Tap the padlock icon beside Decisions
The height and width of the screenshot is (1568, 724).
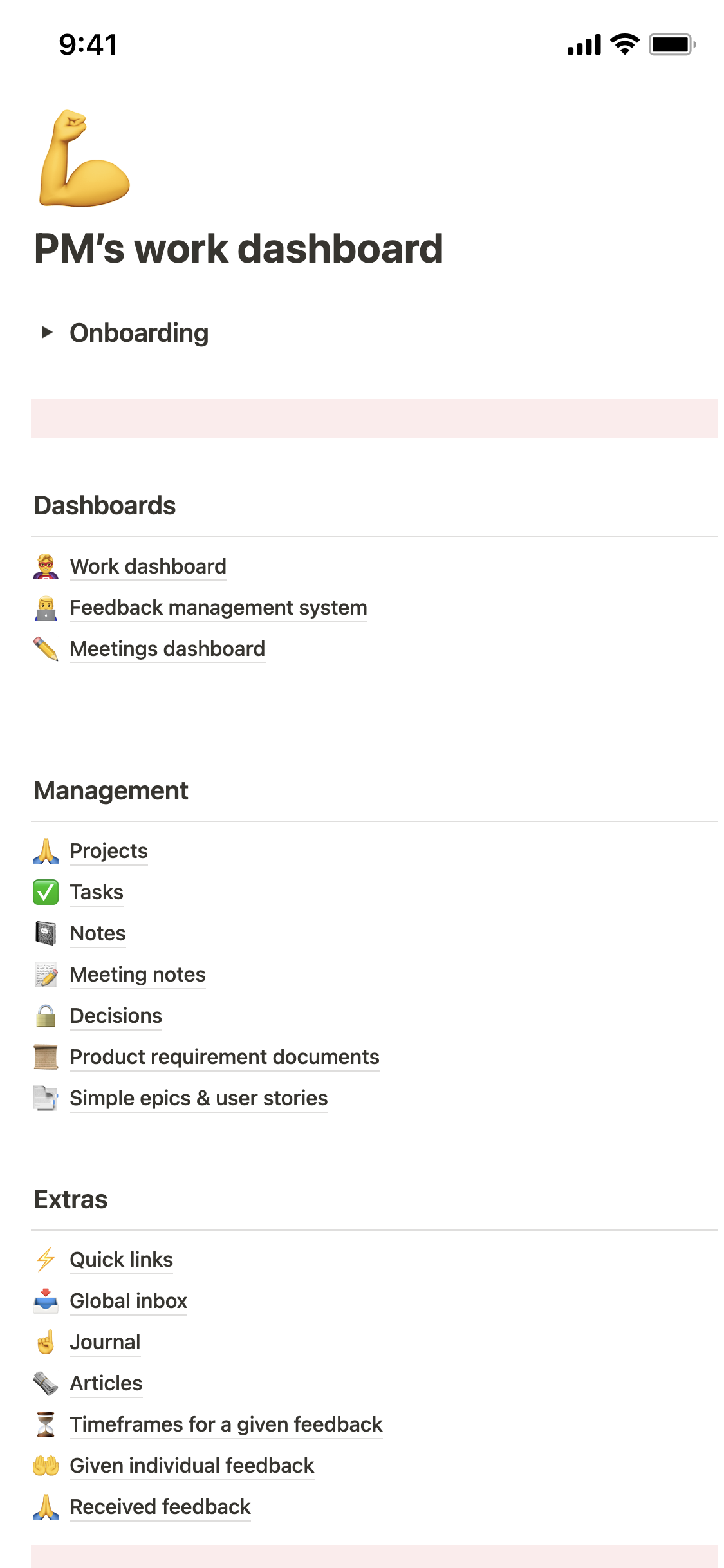(x=46, y=1016)
